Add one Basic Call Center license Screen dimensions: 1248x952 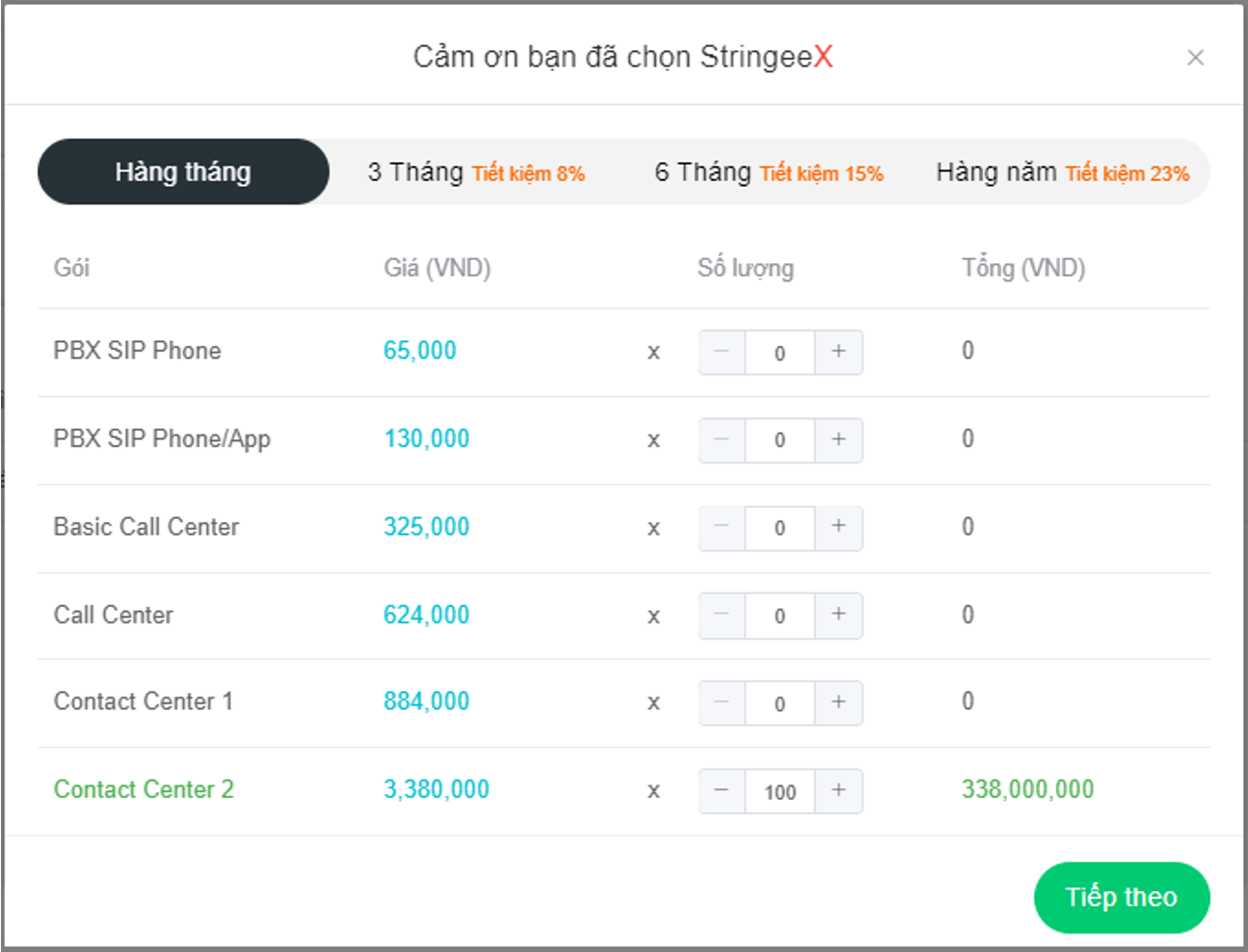pos(838,527)
